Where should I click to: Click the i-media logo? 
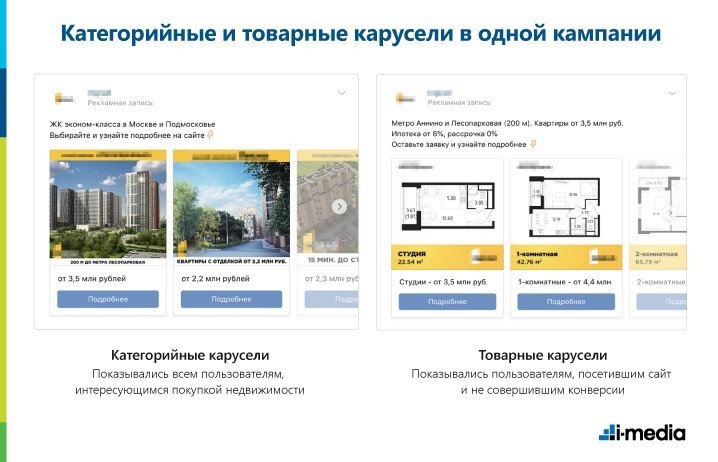tap(642, 432)
